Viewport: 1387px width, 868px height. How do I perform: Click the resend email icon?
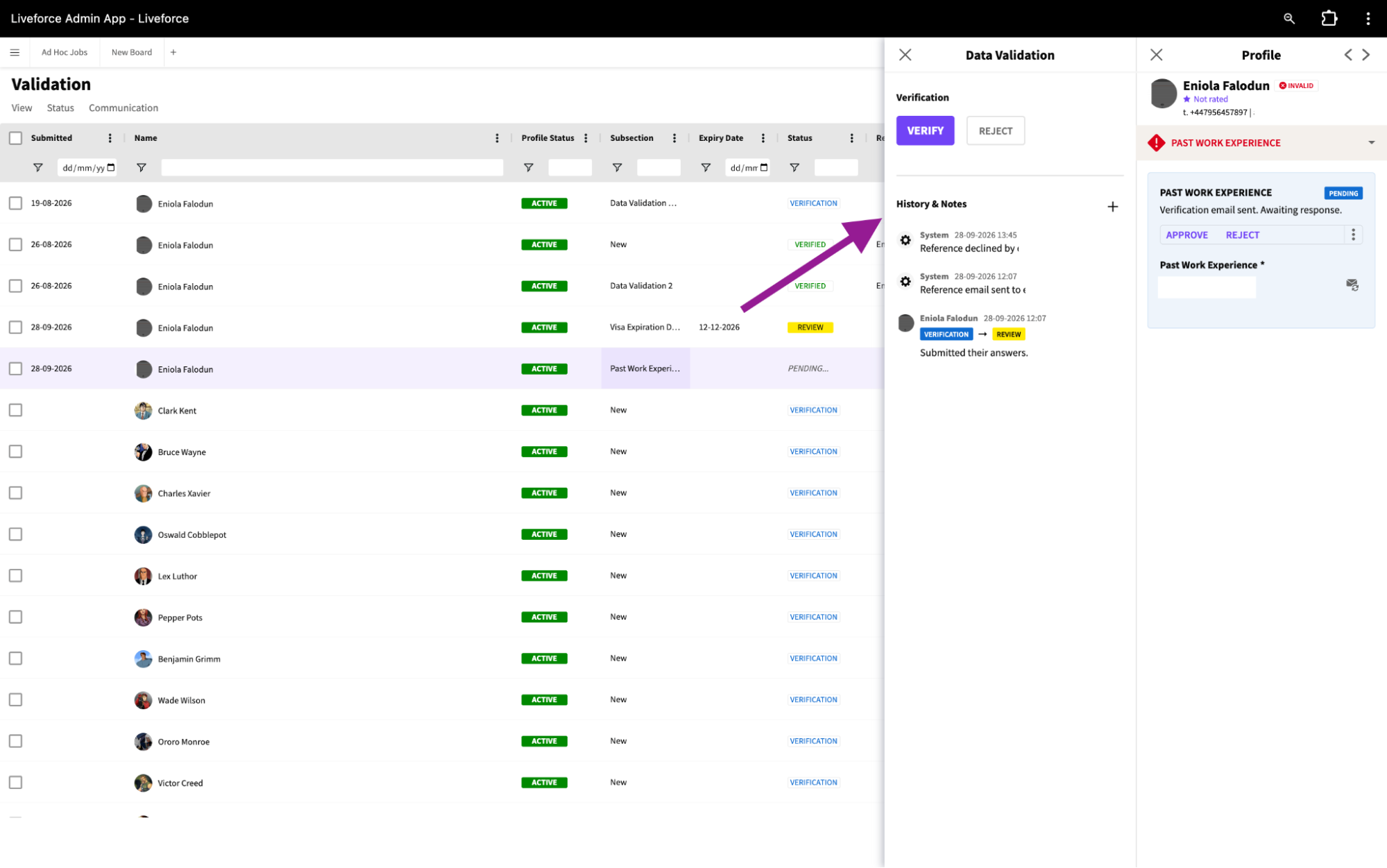[1352, 284]
